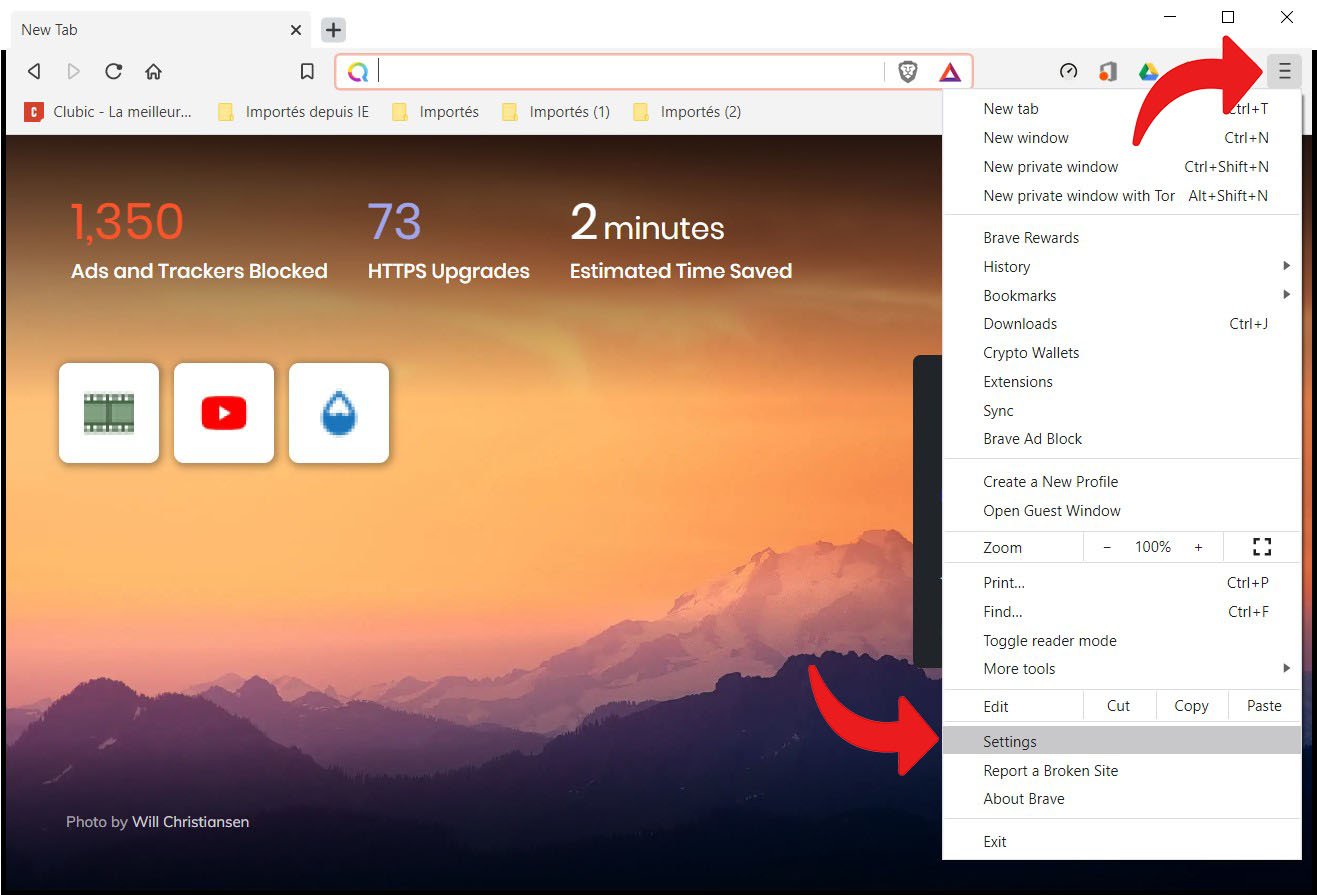Click the Brave Shields lion icon

click(908, 72)
